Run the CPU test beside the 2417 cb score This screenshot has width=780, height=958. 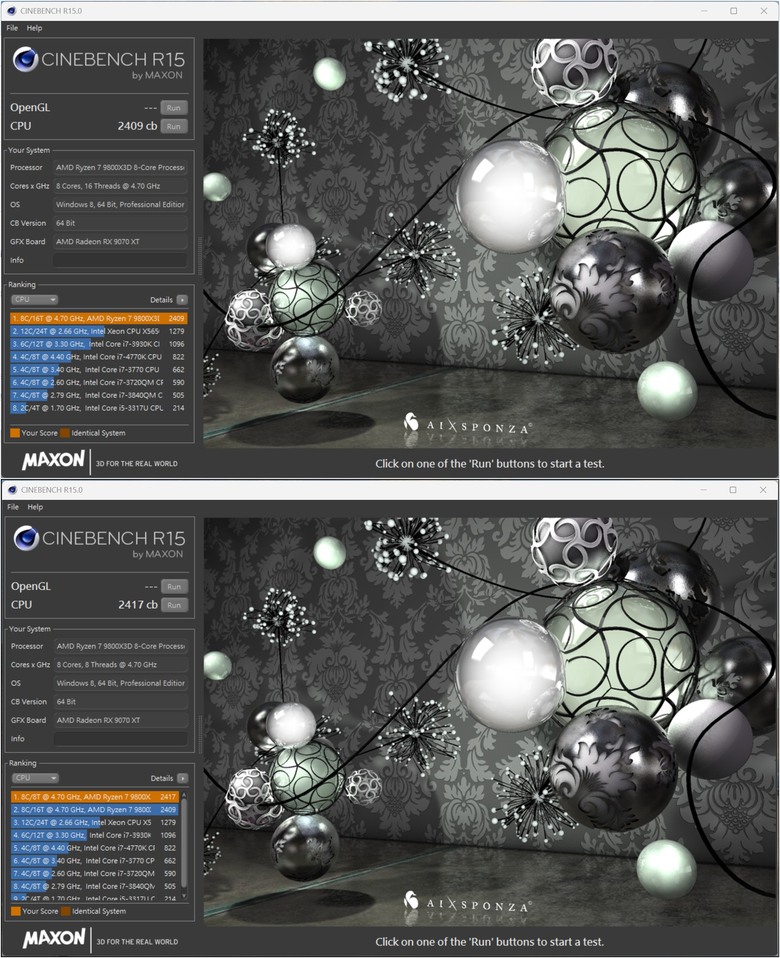[175, 605]
